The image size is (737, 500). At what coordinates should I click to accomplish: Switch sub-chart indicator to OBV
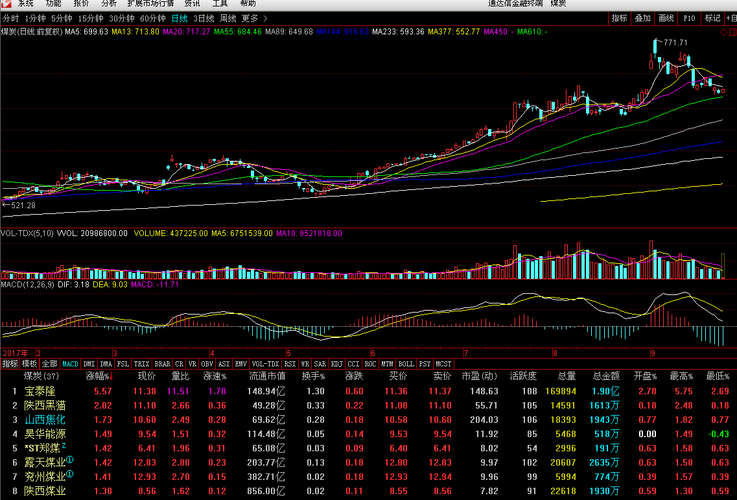pos(207,364)
